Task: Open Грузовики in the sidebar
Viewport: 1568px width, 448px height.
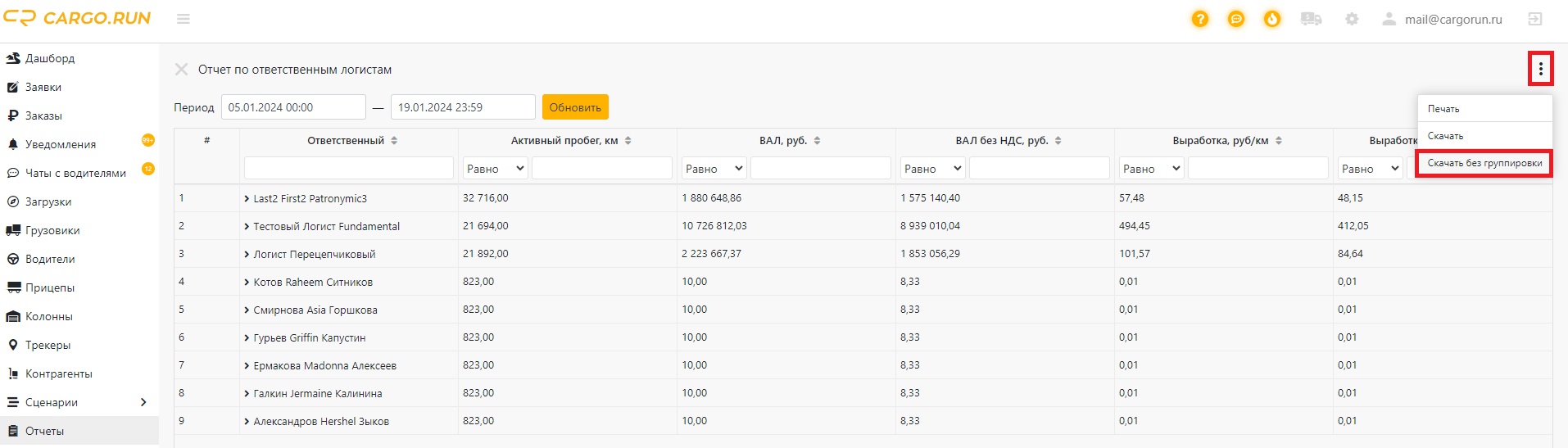Action: click(x=52, y=230)
